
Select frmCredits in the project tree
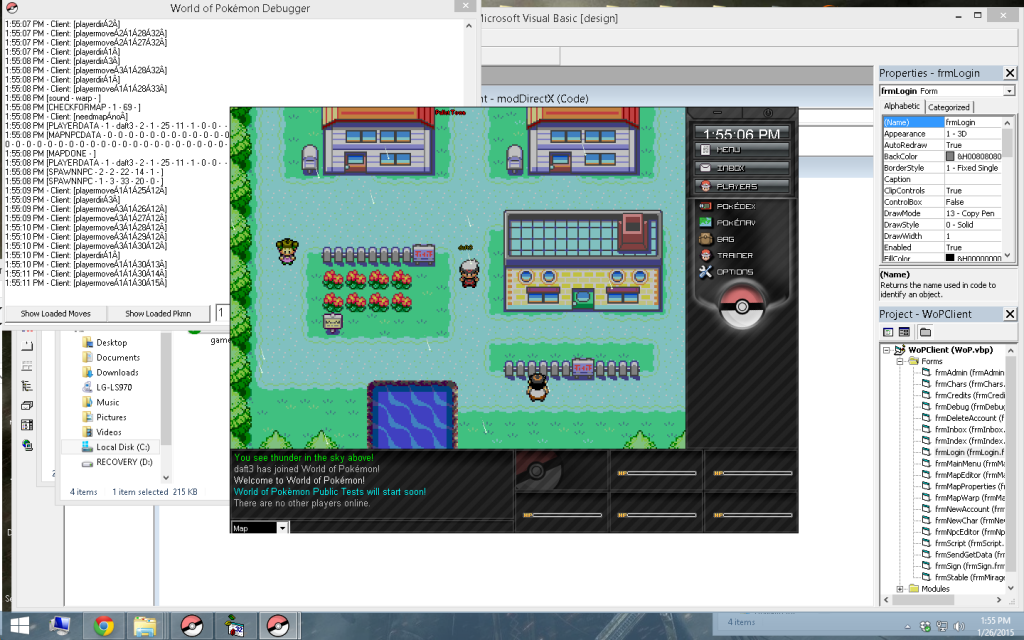tap(963, 395)
